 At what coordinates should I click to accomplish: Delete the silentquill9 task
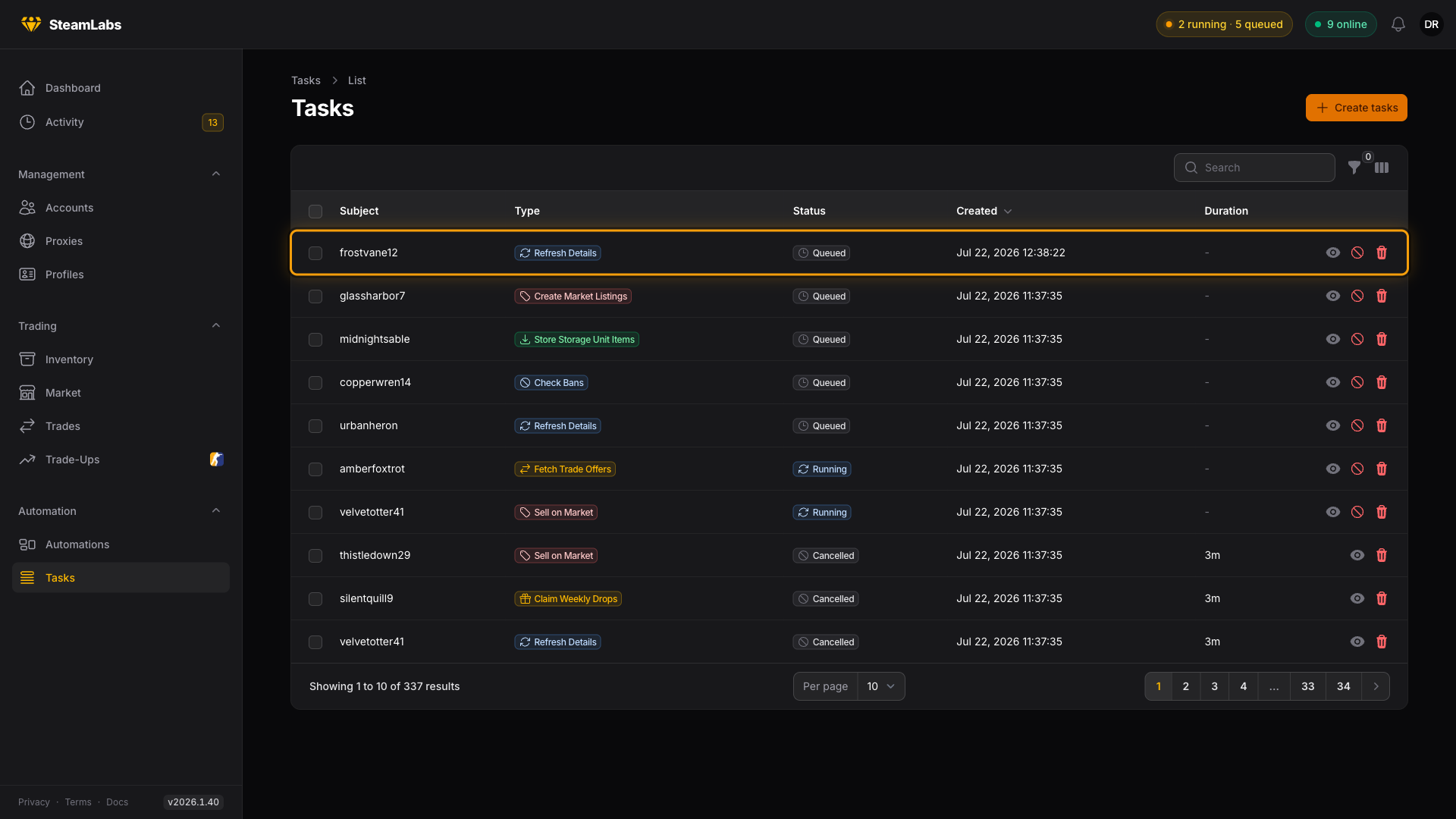[1382, 598]
